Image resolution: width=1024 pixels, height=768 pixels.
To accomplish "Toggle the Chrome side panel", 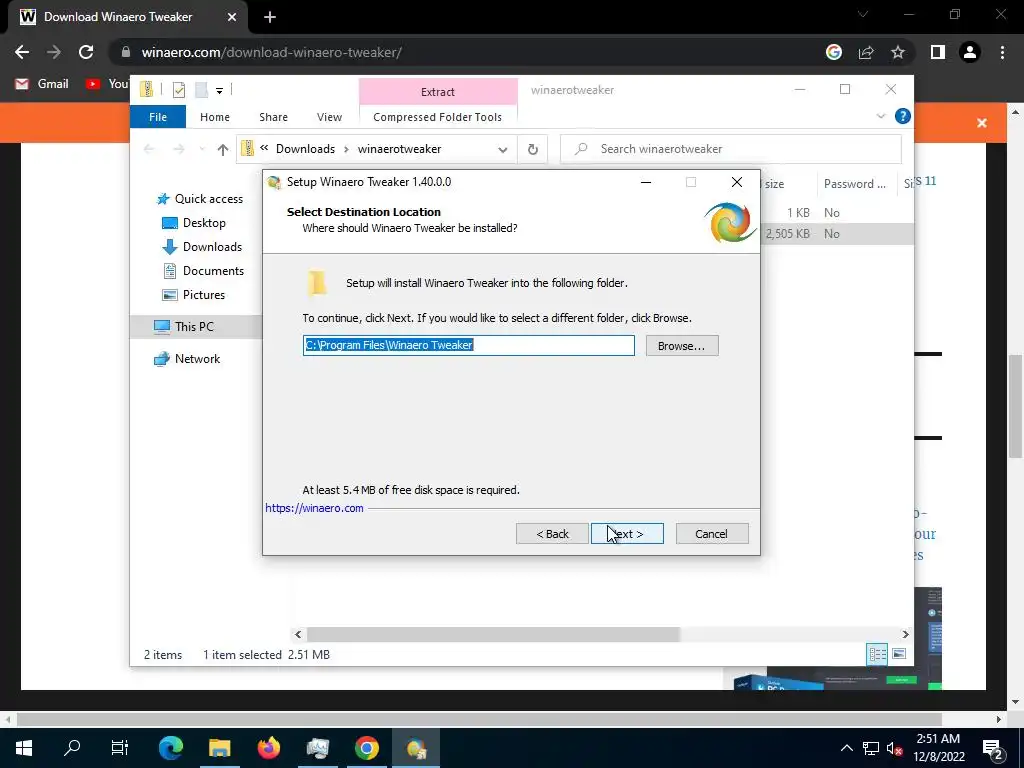I will coord(938,52).
